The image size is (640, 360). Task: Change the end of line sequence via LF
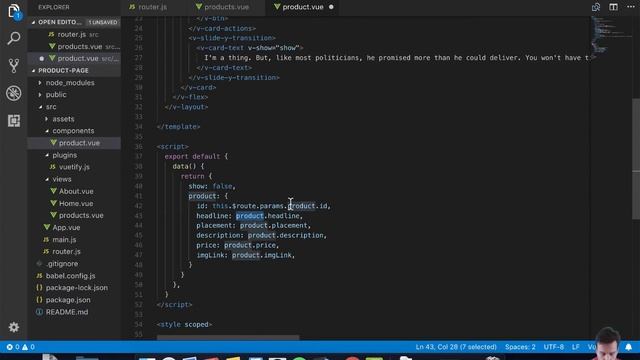(576, 347)
